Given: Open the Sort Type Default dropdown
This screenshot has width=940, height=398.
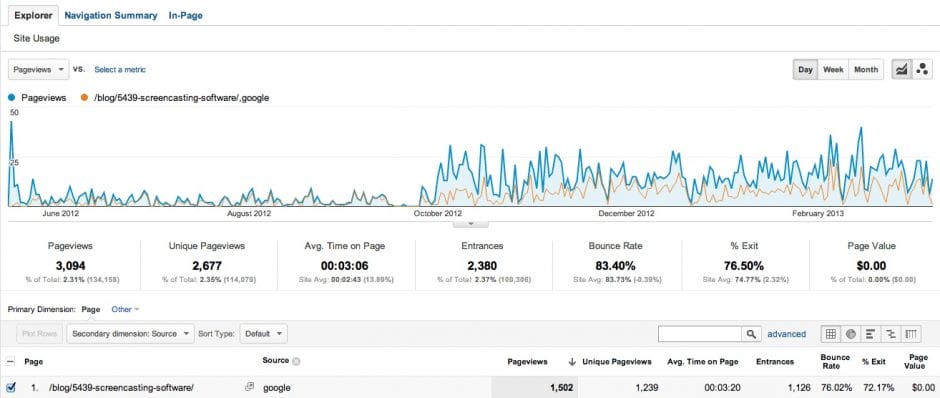Looking at the screenshot, I should coord(263,334).
